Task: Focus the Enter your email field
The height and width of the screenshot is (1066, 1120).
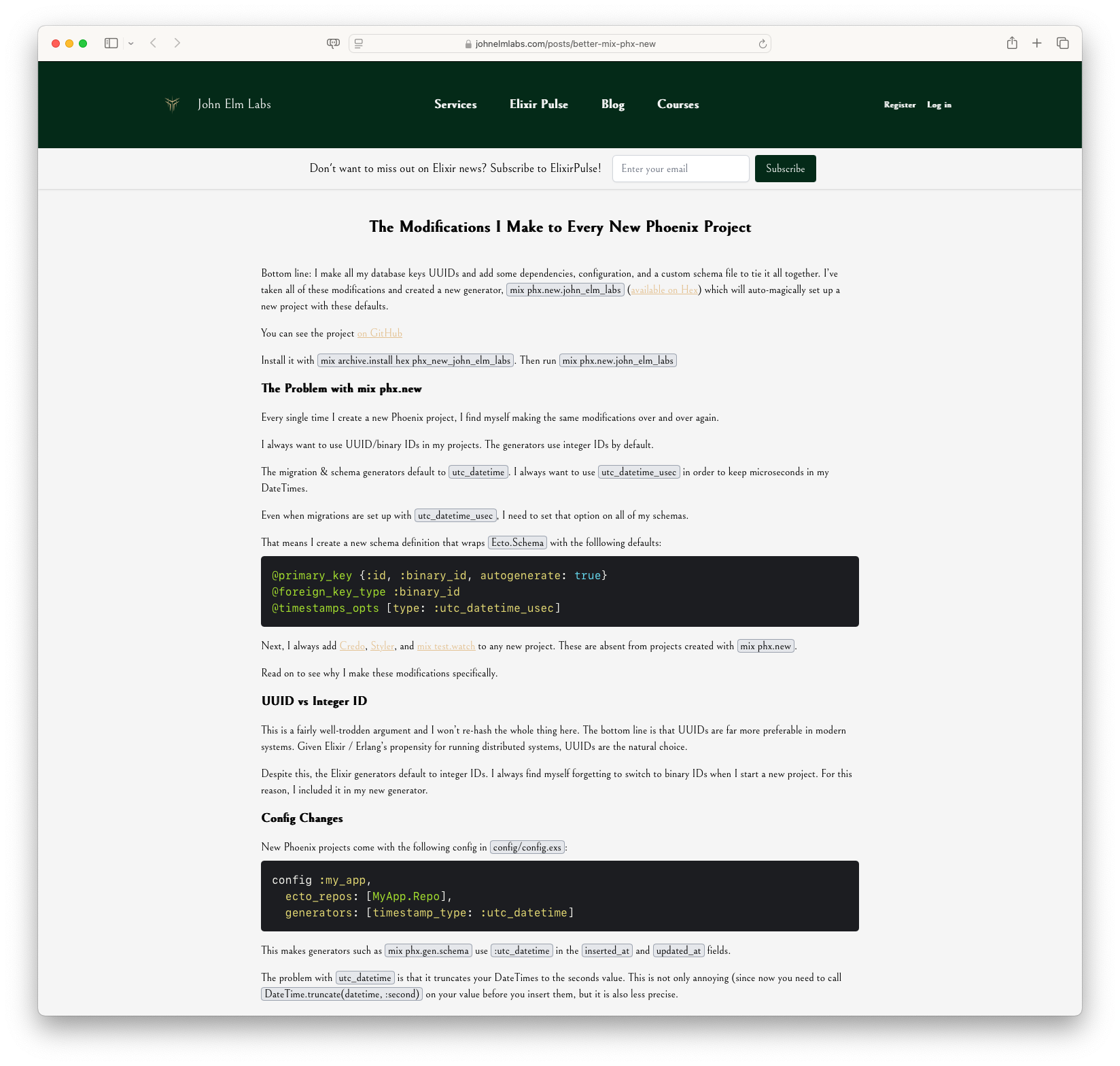Action: point(680,169)
